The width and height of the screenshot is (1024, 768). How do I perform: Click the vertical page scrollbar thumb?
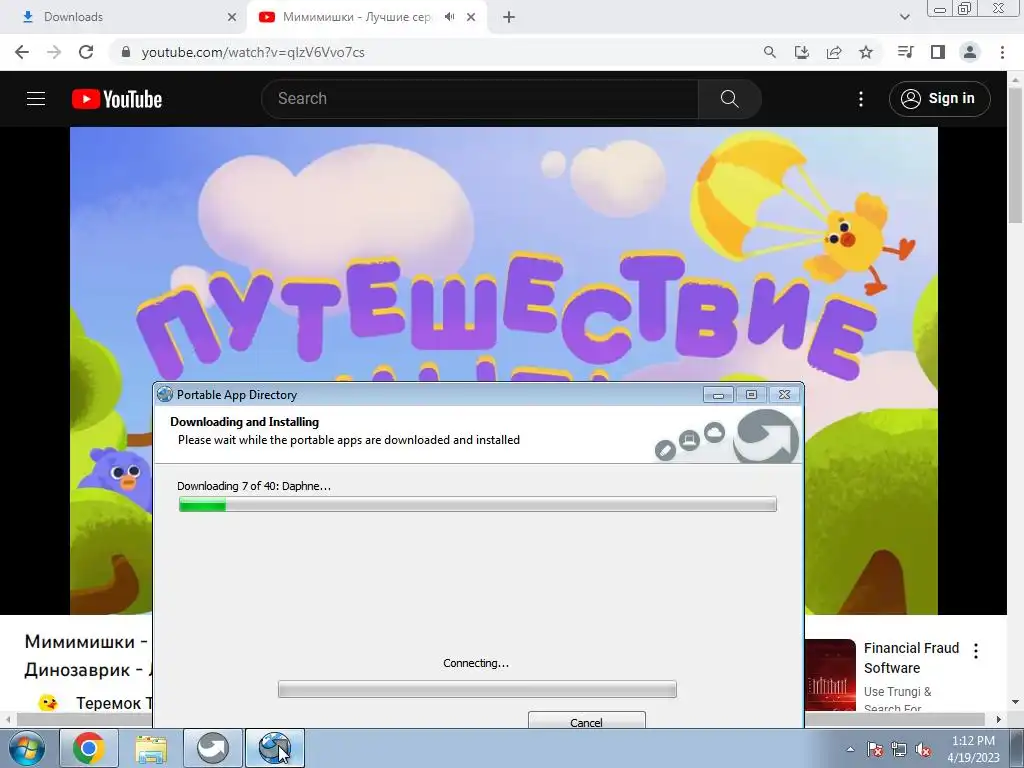pos(1016,157)
